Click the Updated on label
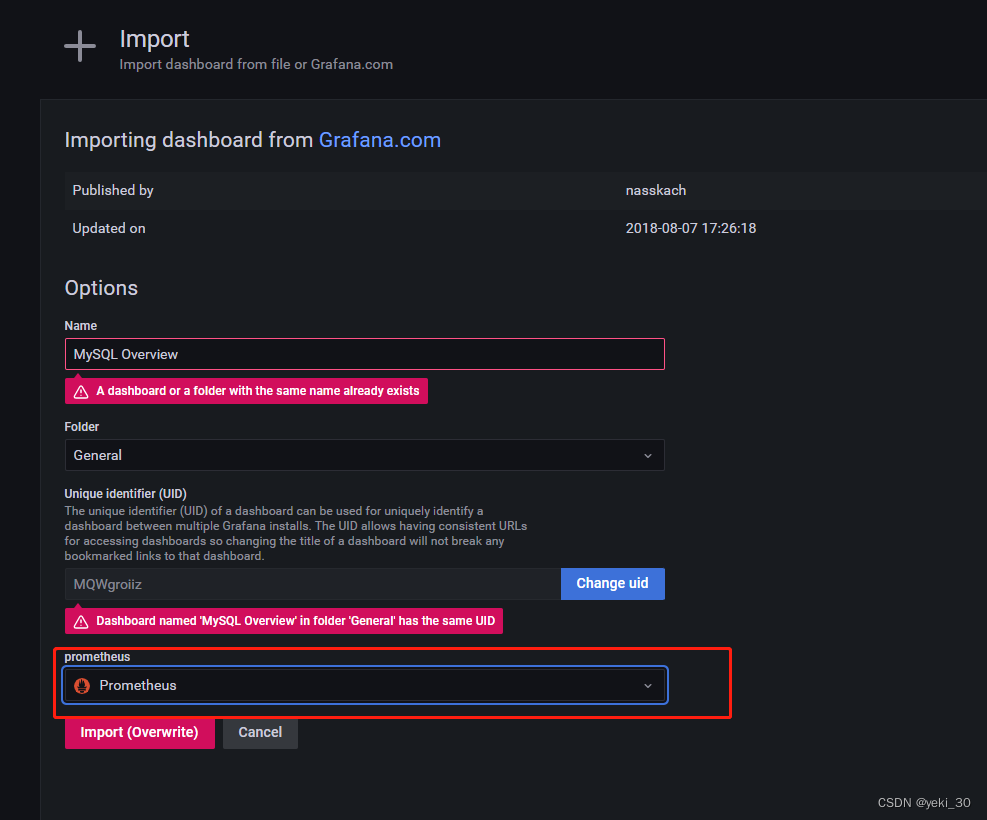The width and height of the screenshot is (987, 820). (109, 228)
